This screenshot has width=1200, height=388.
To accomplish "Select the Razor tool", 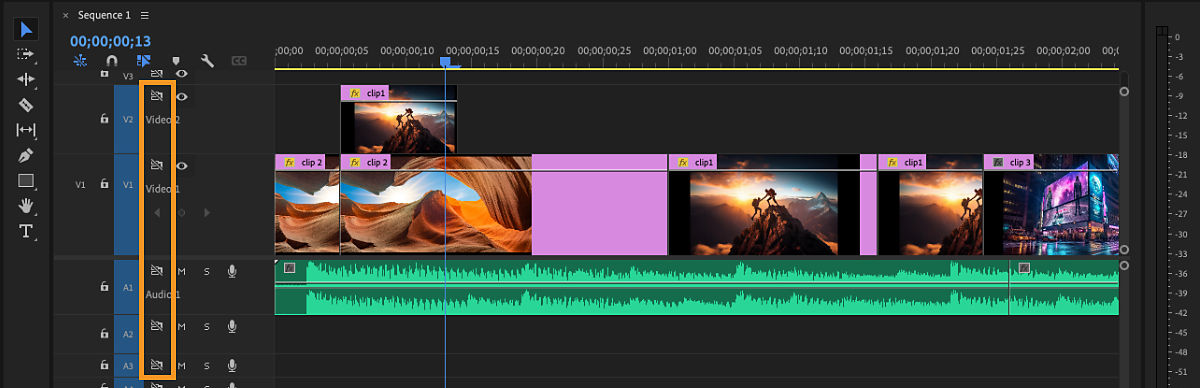I will point(26,104).
